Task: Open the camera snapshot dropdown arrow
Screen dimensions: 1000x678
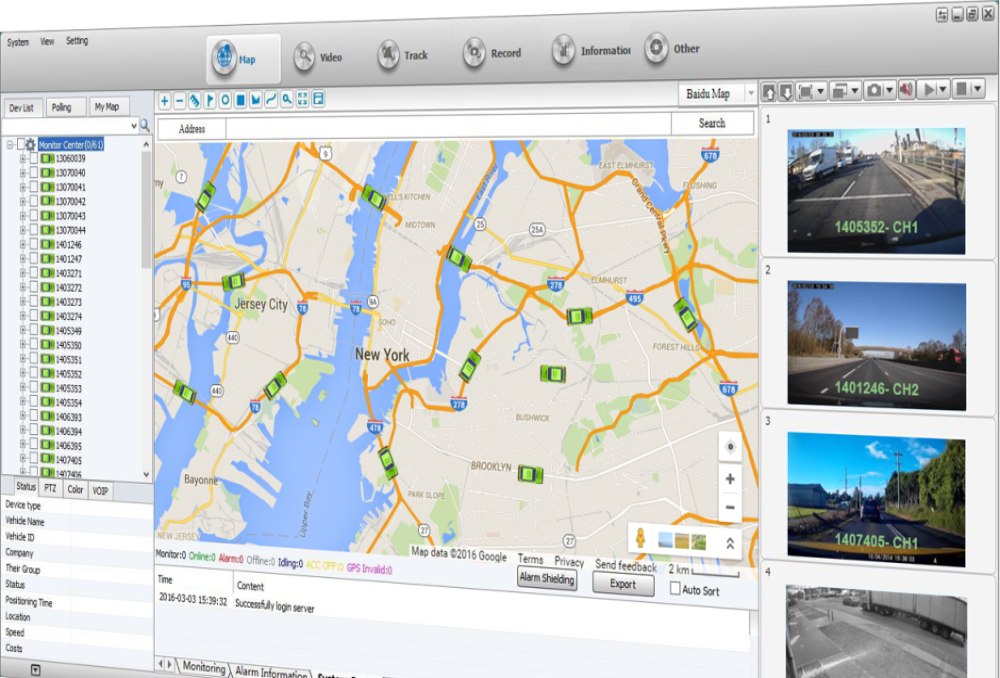Action: [x=889, y=91]
